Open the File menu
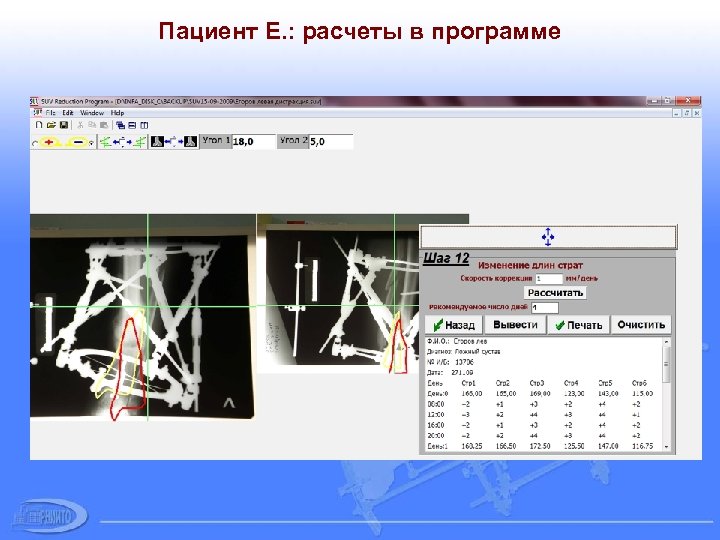The width and height of the screenshot is (720, 540). 51,112
